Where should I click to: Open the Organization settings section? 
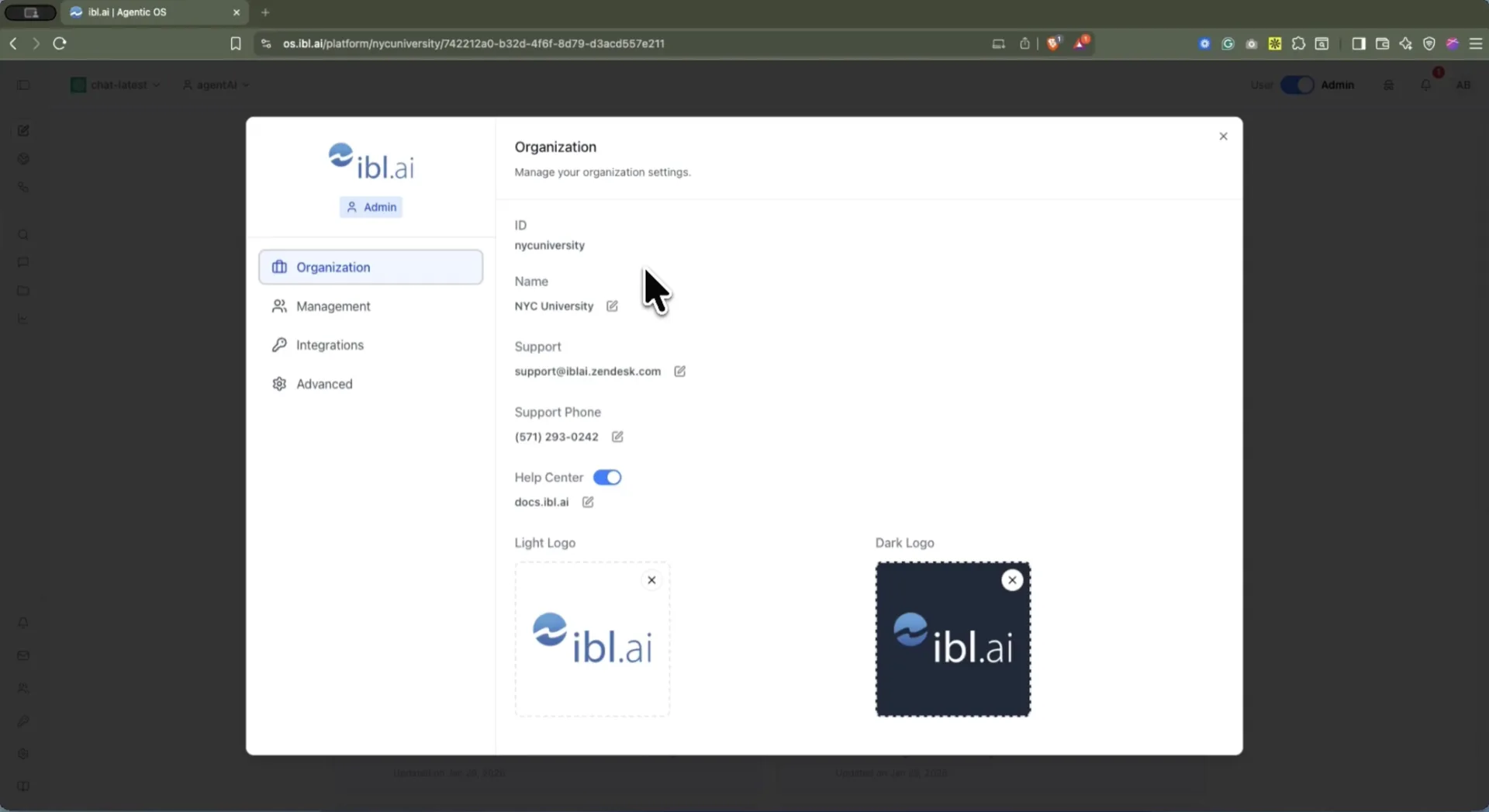[x=371, y=267]
